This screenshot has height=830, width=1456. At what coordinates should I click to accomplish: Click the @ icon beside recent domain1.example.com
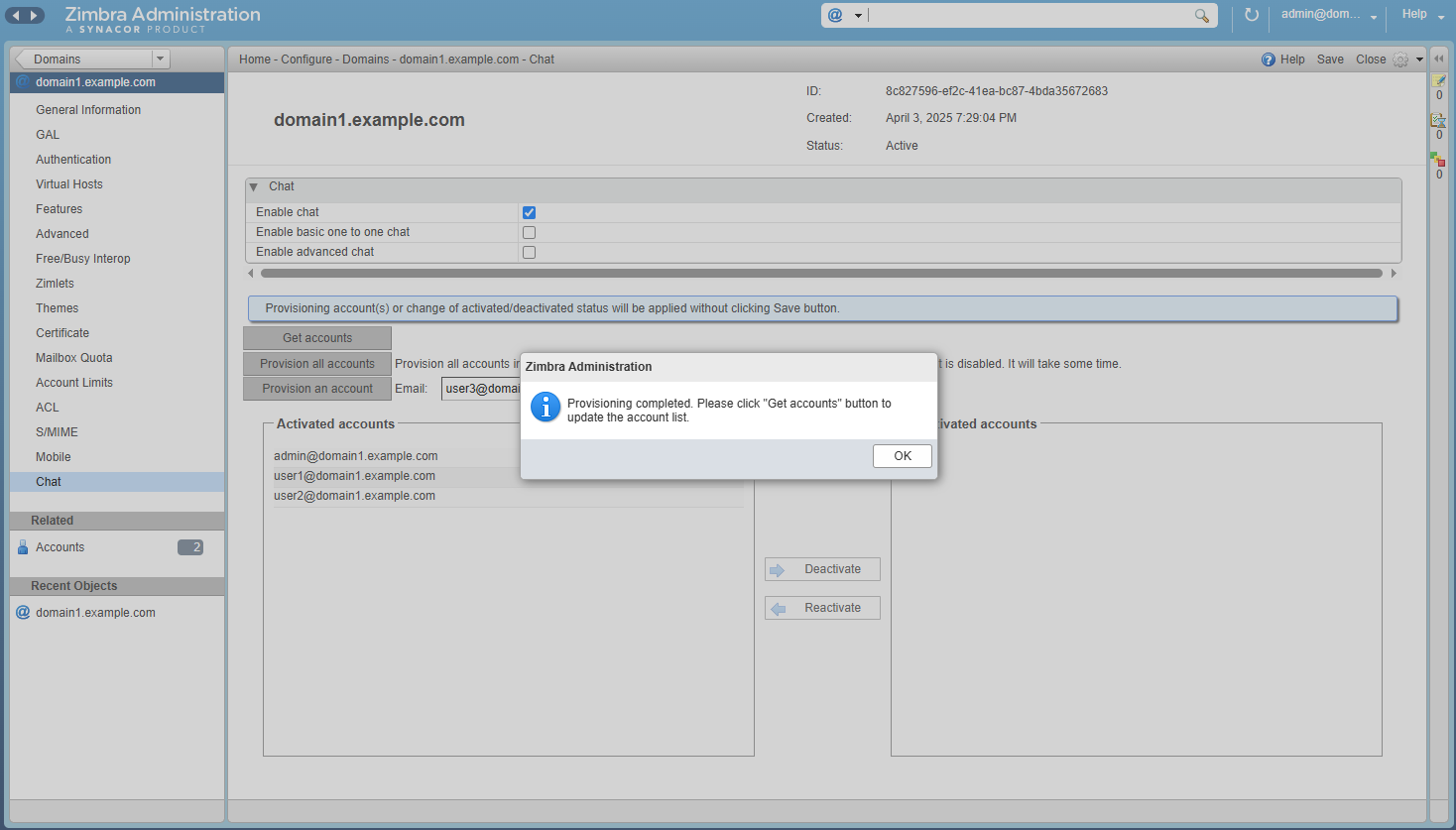click(23, 612)
